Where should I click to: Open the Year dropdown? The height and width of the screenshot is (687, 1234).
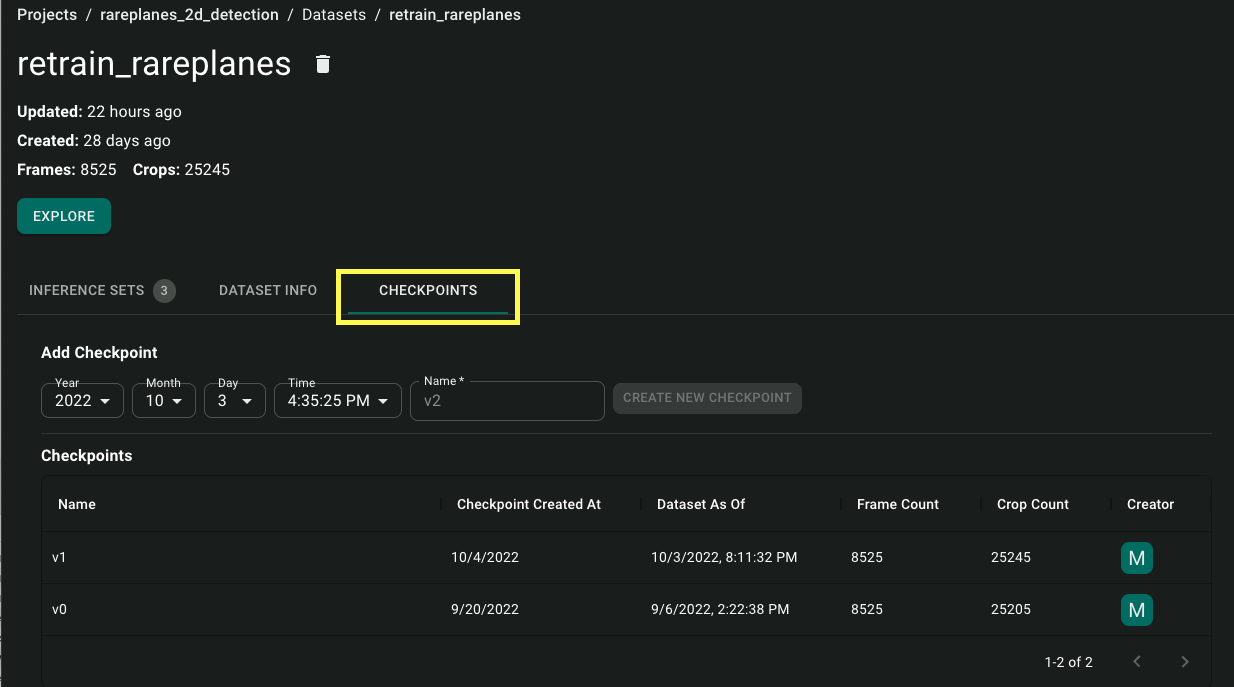(x=82, y=401)
